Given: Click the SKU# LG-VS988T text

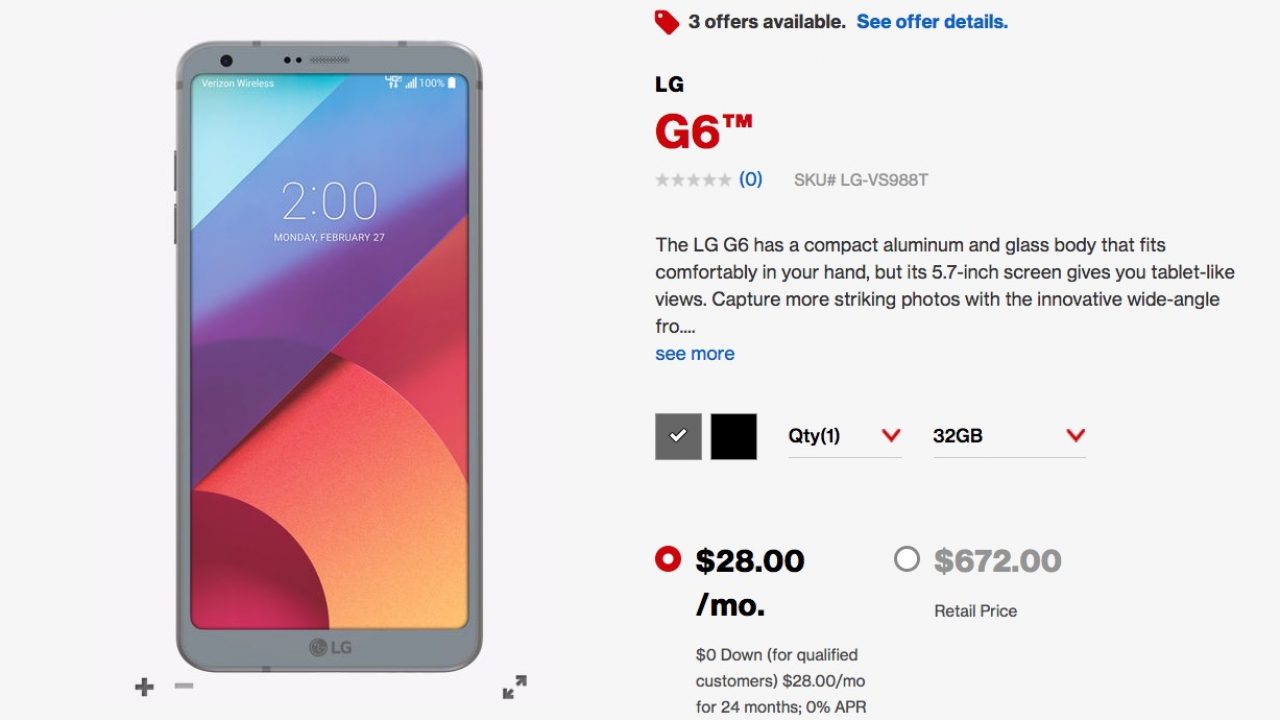Looking at the screenshot, I should pos(861,180).
